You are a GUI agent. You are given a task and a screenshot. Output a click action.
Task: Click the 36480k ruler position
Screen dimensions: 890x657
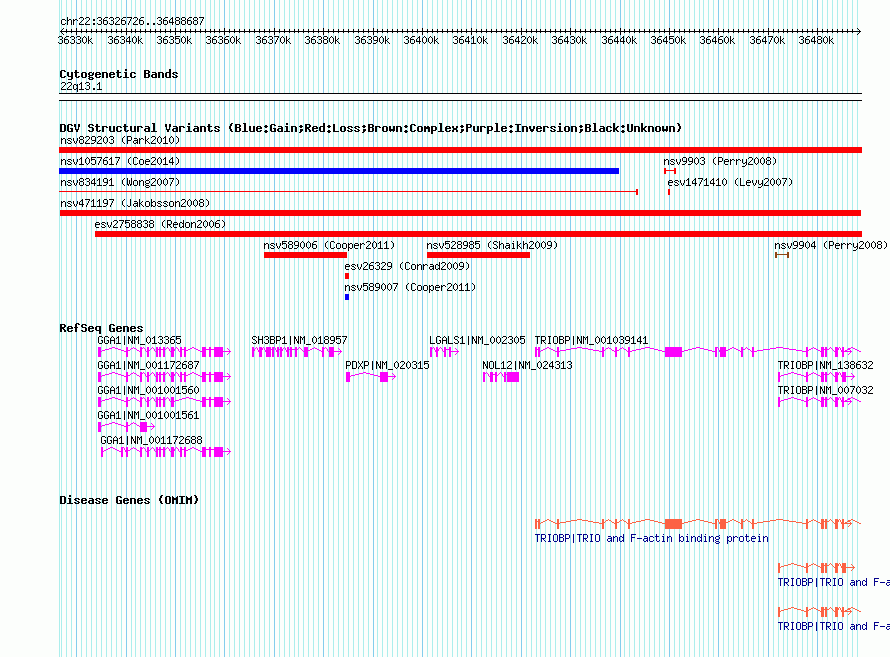[816, 40]
